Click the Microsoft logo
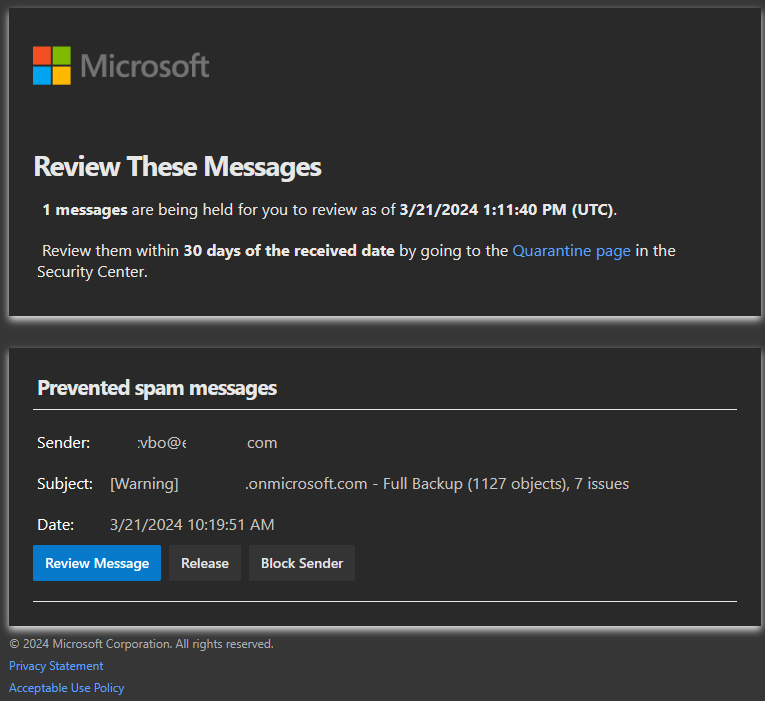 121,66
